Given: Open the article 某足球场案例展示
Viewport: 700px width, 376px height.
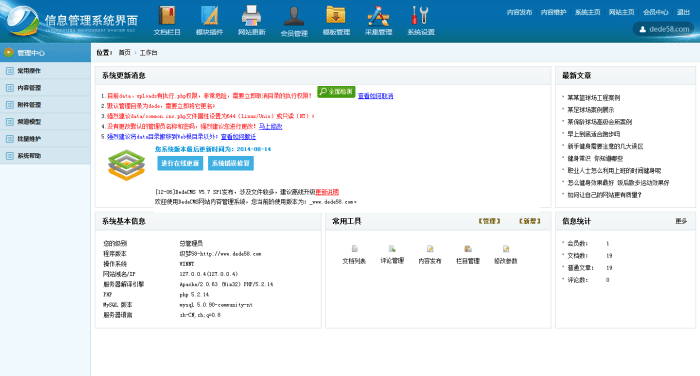Looking at the screenshot, I should pyautogui.click(x=591, y=109).
